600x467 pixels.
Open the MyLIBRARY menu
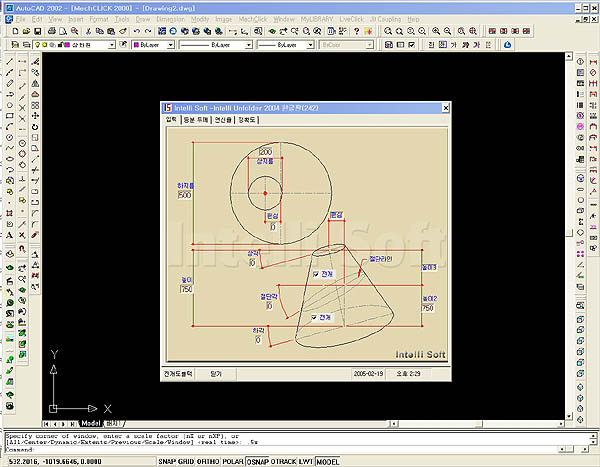click(317, 19)
